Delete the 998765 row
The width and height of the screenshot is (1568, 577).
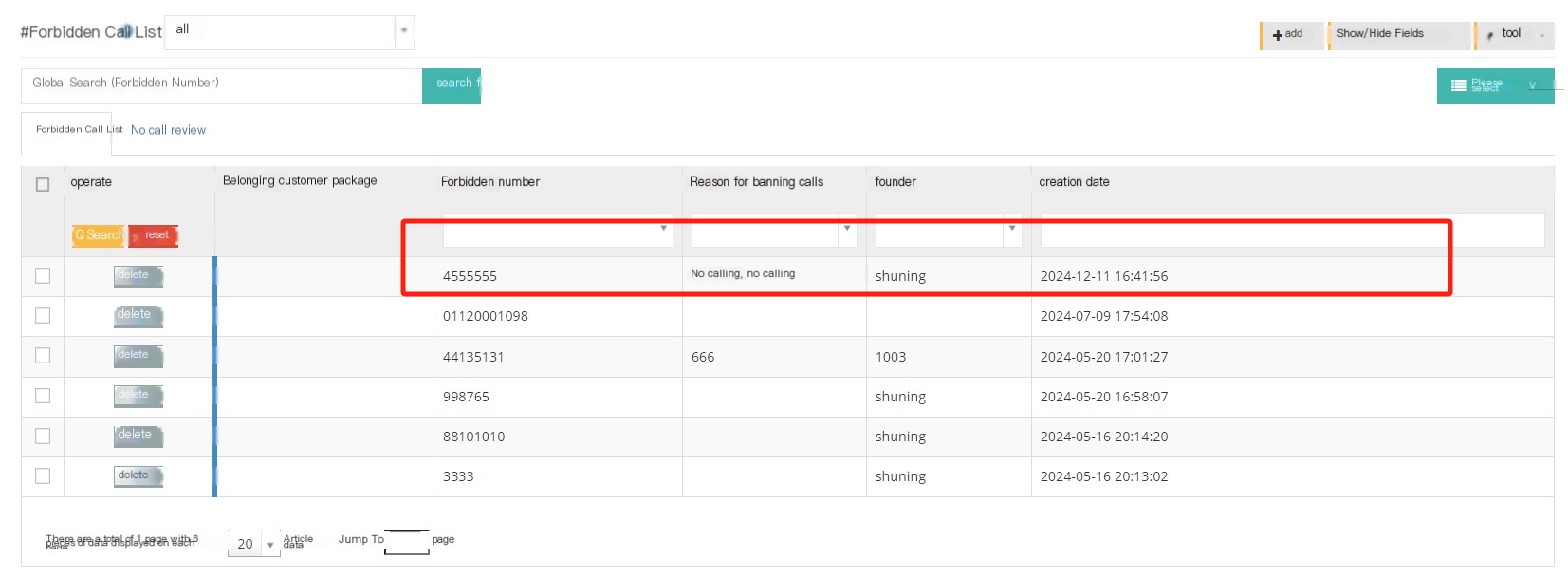point(138,396)
